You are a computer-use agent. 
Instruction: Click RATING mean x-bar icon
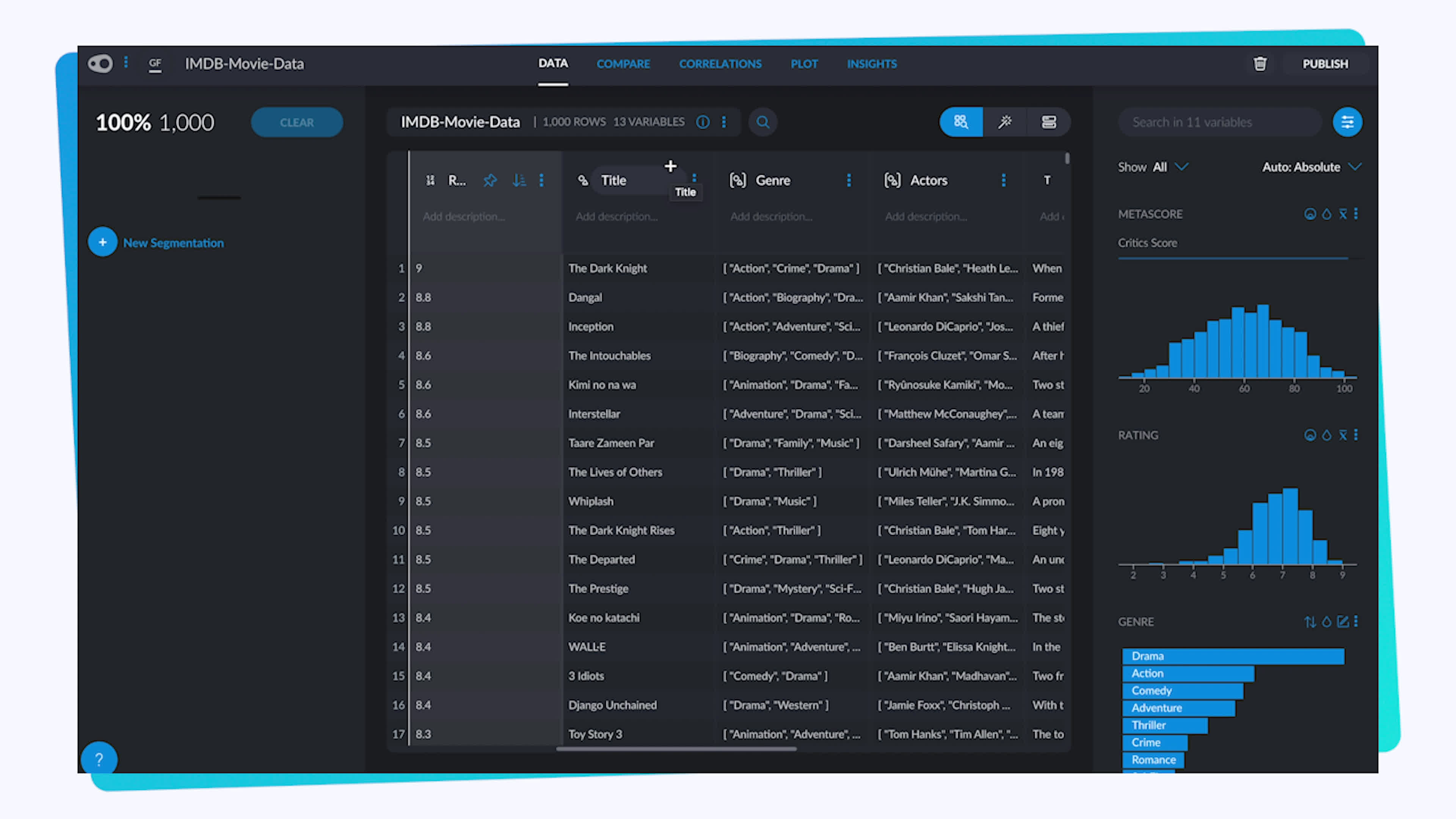pos(1342,435)
